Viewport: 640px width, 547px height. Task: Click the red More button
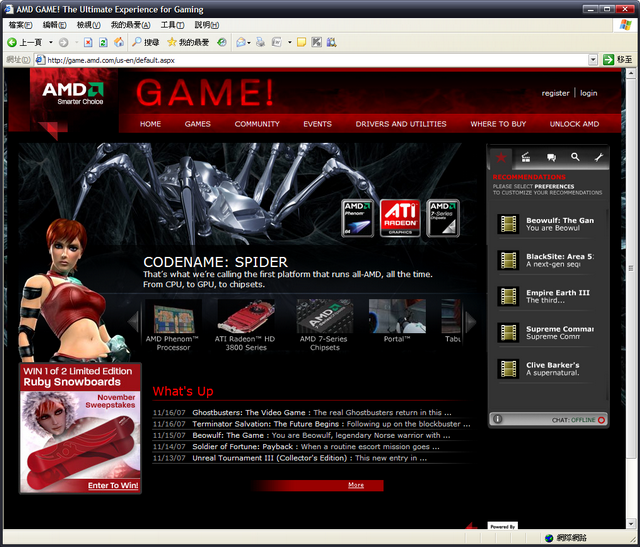[356, 485]
